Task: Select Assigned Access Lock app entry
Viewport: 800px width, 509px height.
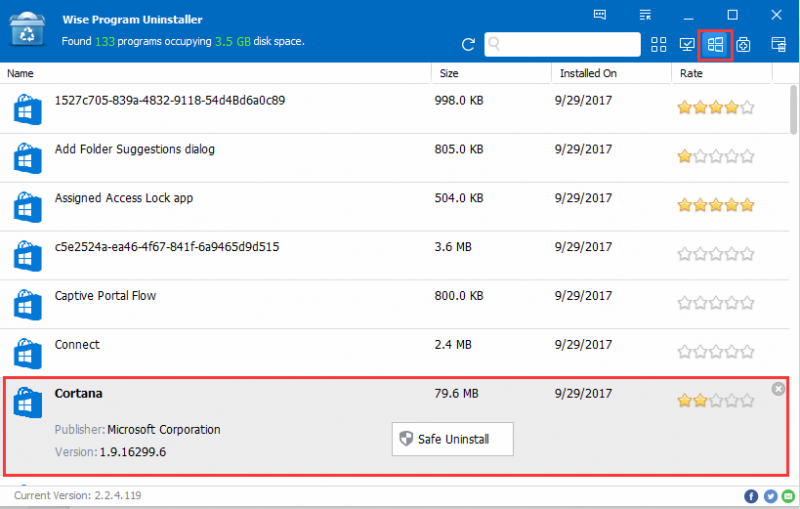Action: (x=395, y=207)
